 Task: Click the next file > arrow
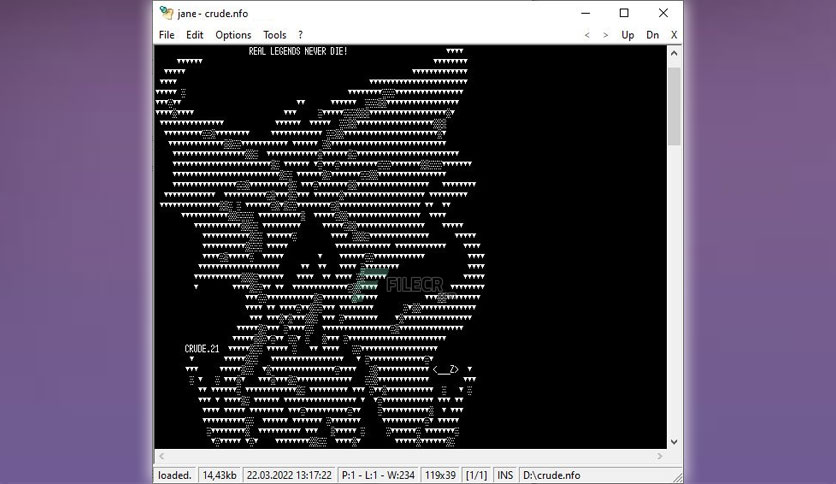tap(605, 35)
